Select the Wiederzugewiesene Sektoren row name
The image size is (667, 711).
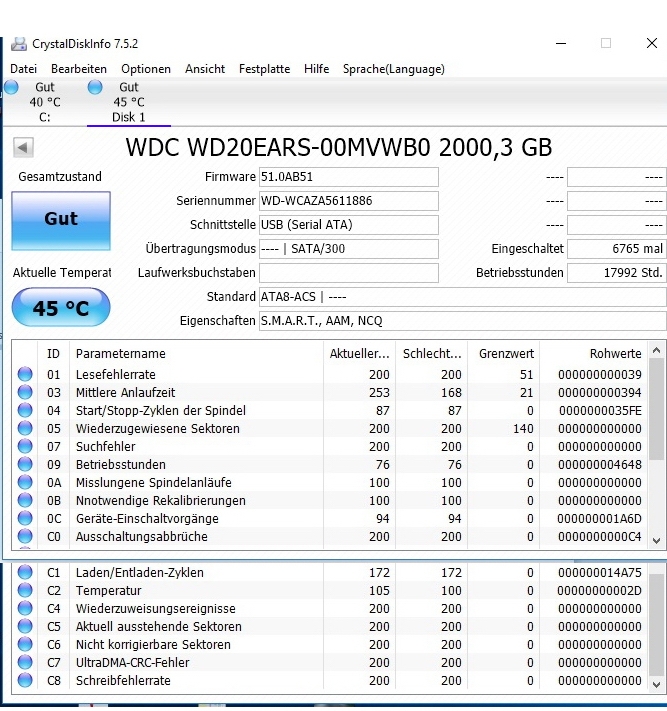tap(157, 429)
